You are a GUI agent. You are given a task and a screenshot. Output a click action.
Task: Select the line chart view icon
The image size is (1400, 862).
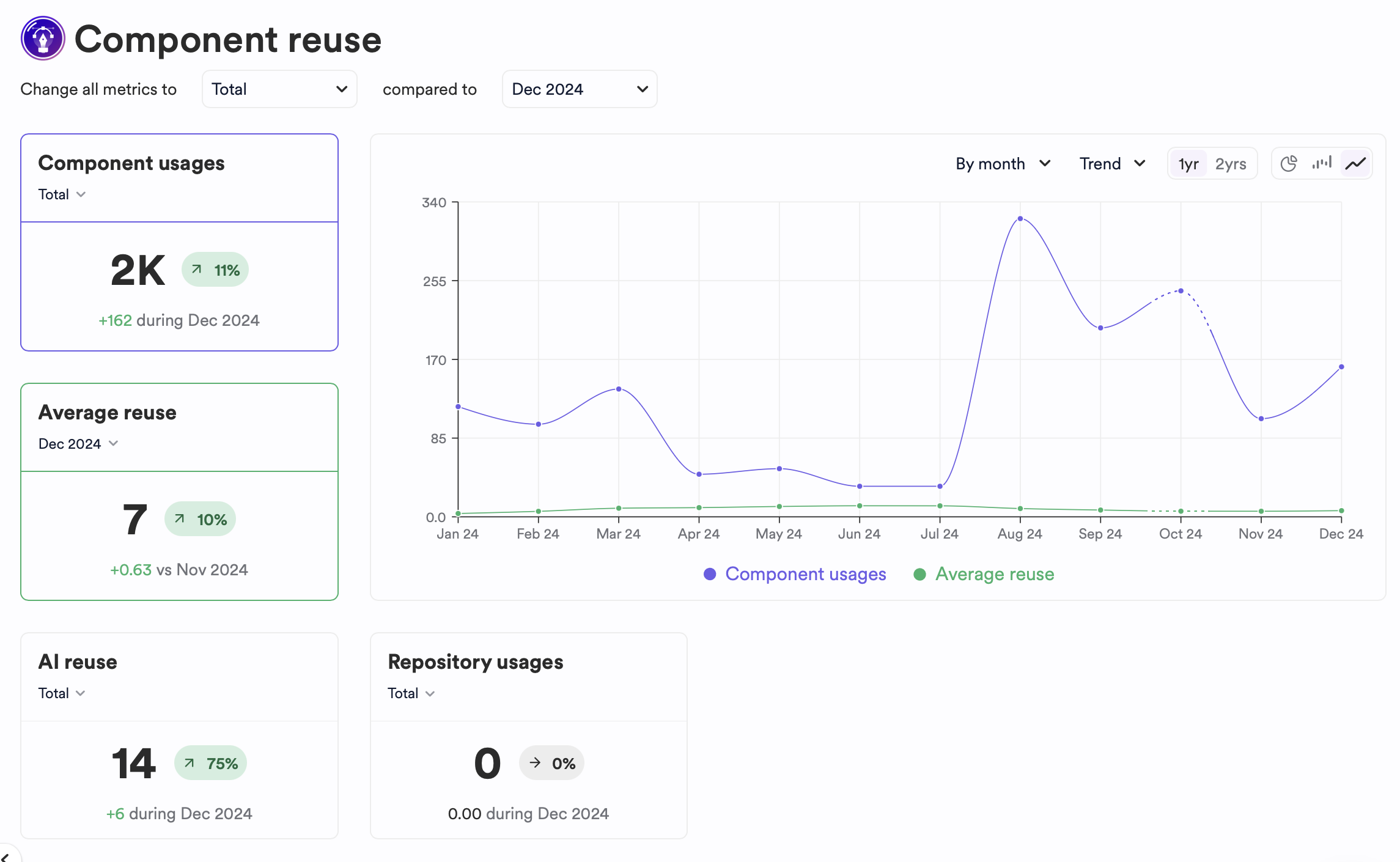click(1355, 163)
